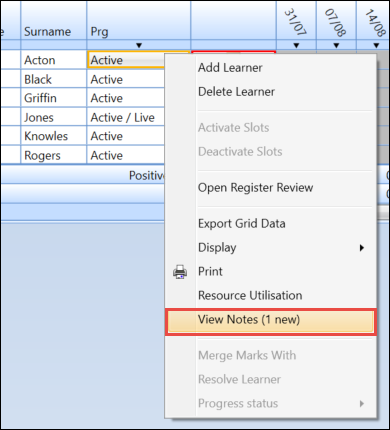Image resolution: width=390 pixels, height=430 pixels.
Task: Select the Acton surname cell
Action: [x=54, y=60]
